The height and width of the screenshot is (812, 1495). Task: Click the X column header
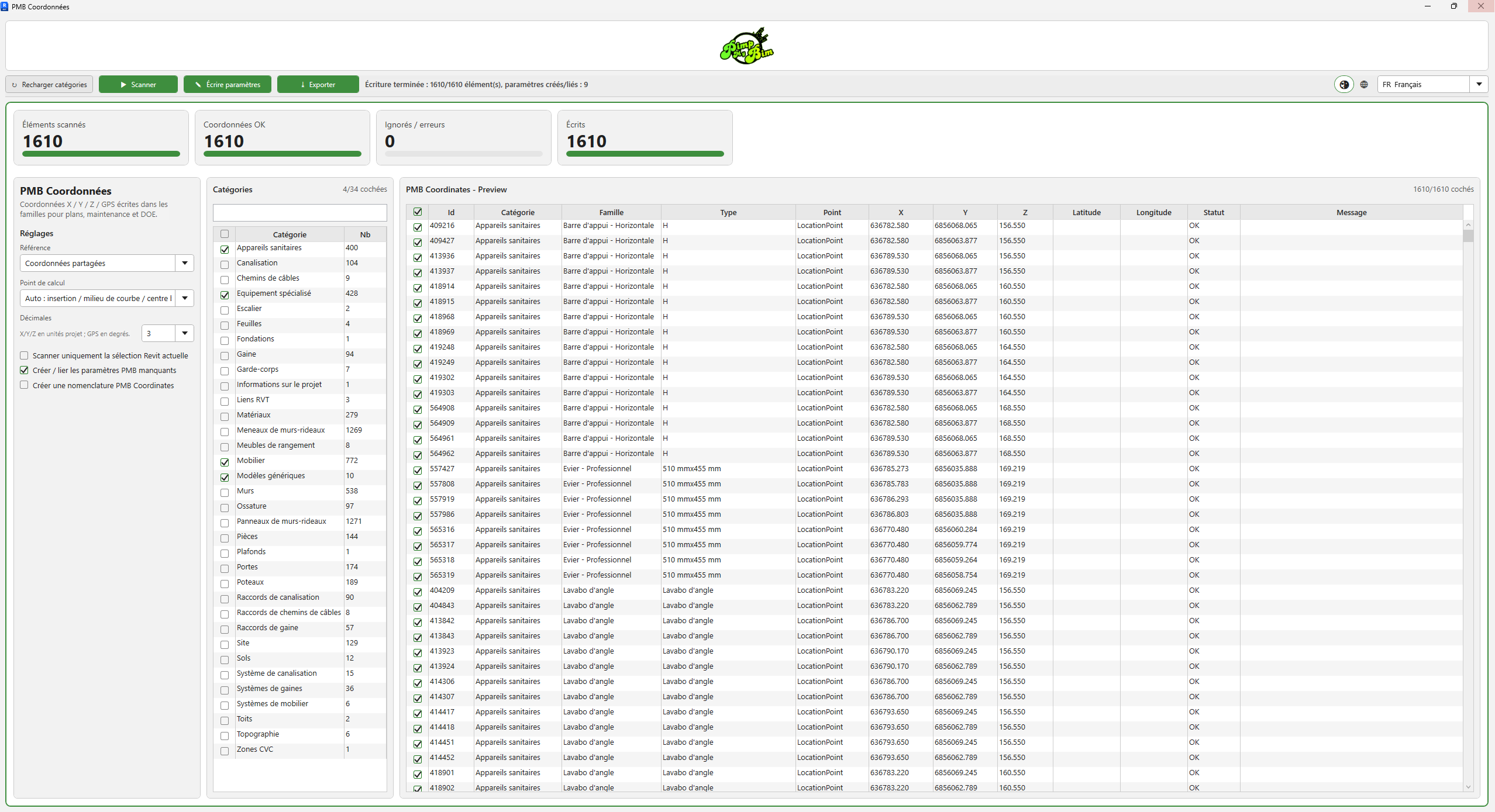901,212
